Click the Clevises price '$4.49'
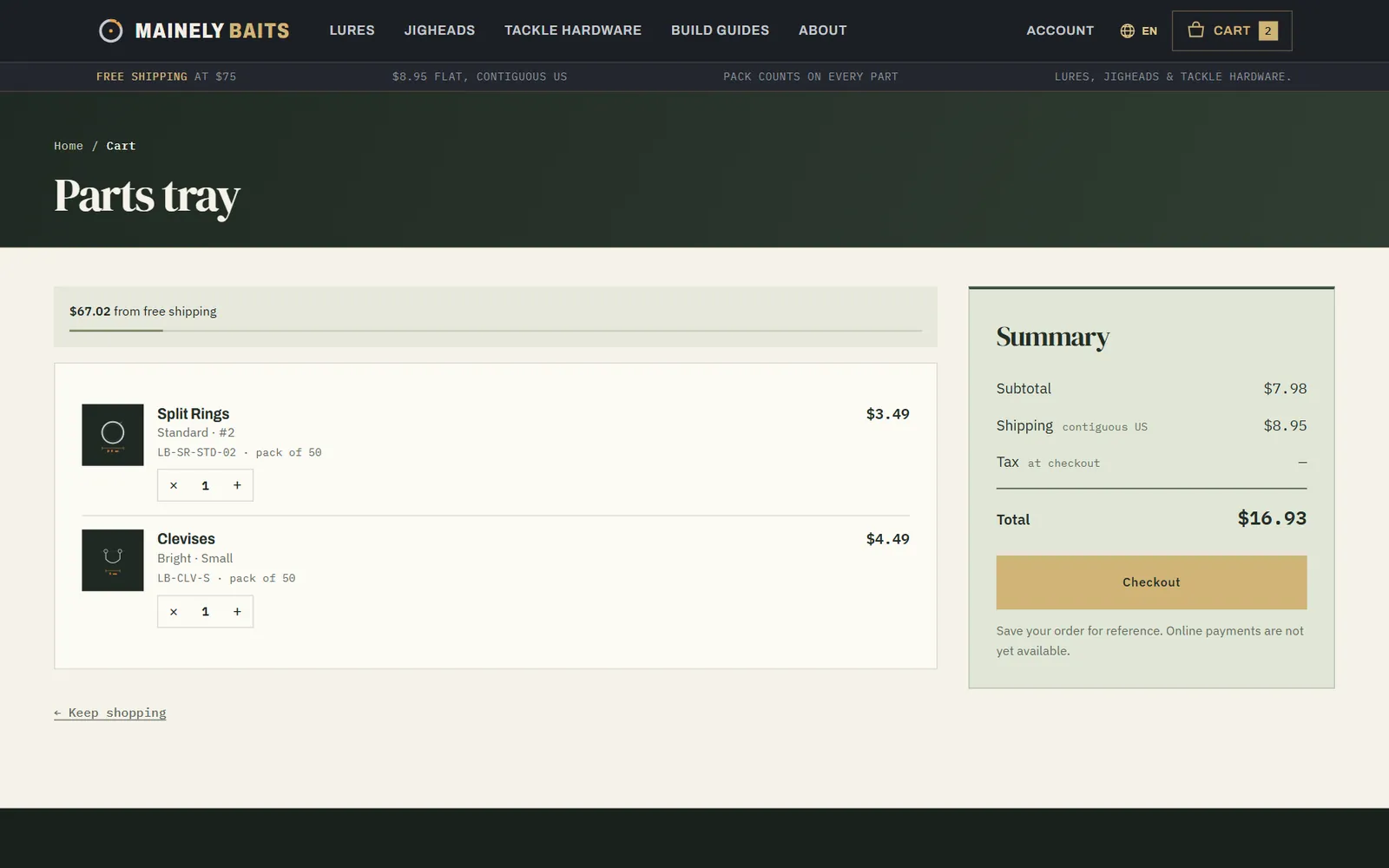 (x=887, y=539)
